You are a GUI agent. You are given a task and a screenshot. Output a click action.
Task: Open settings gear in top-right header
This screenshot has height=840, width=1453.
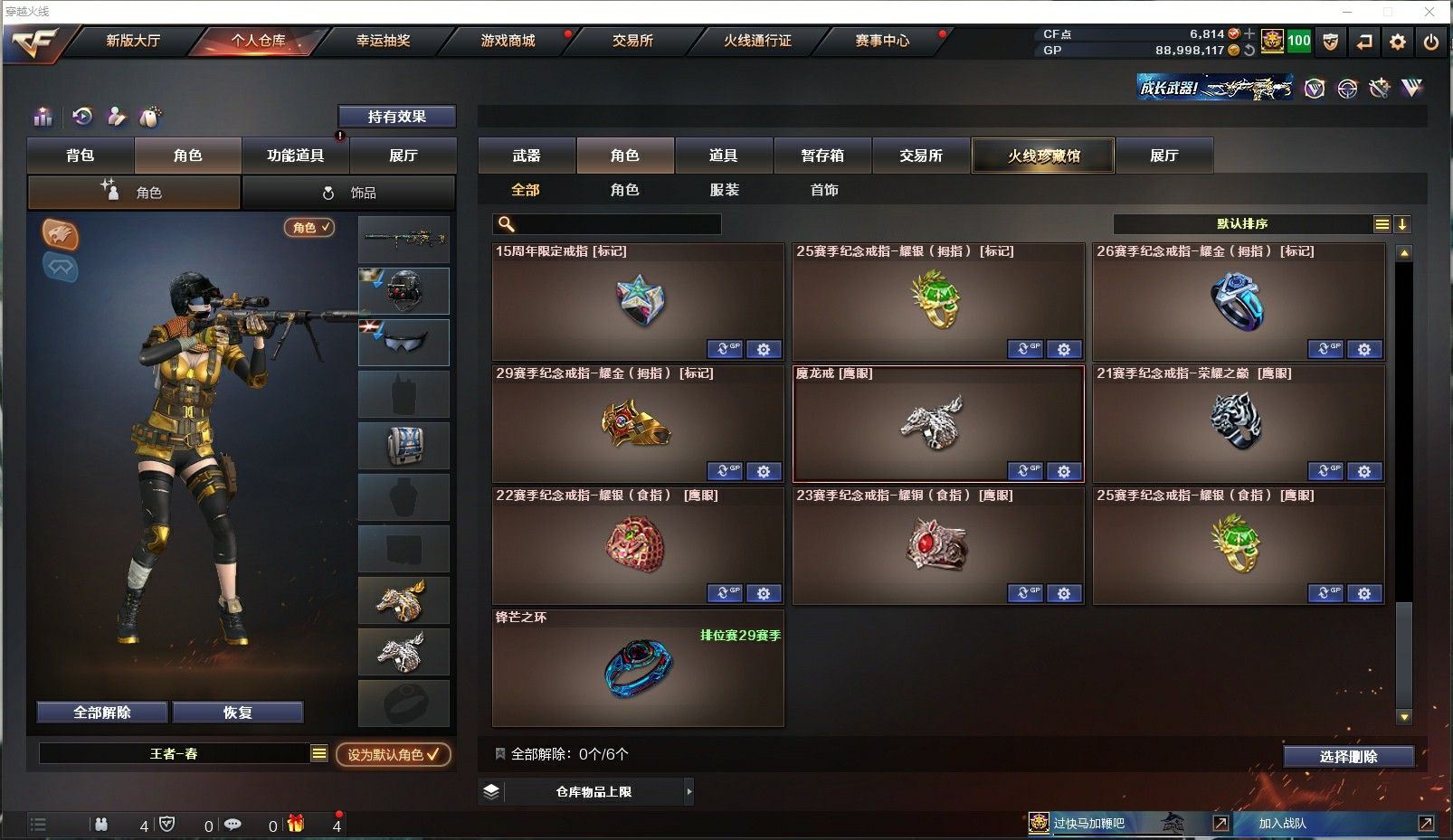pos(1398,42)
